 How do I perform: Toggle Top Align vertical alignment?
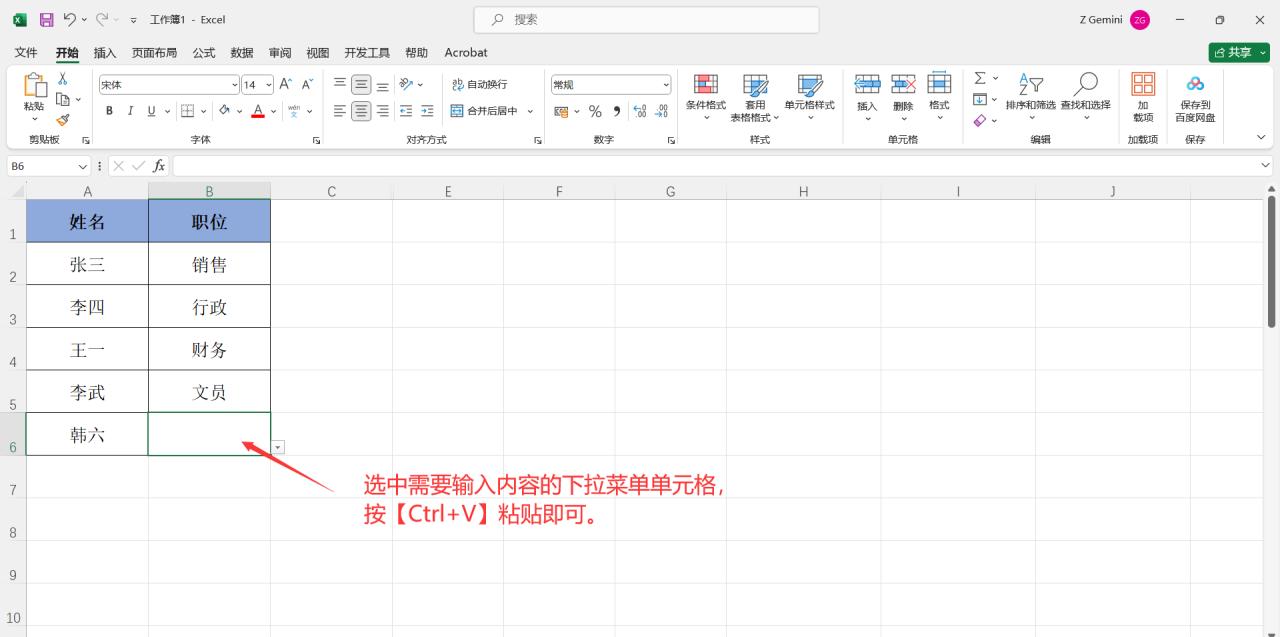click(340, 84)
